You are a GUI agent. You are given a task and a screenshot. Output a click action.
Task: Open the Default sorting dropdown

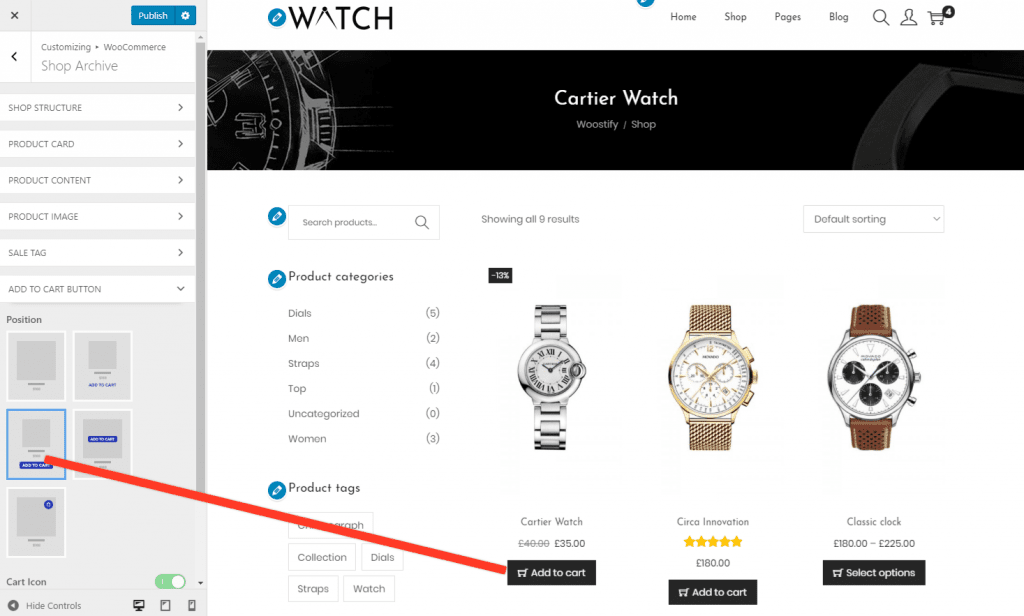pyautogui.click(x=873, y=219)
